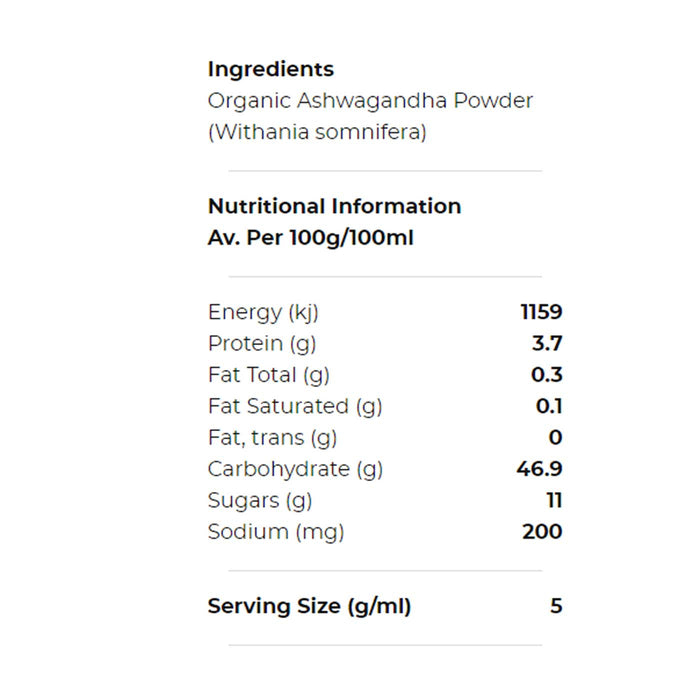Click the Energy (kj) row label
Viewport: 700px width, 700px height.
[263, 313]
